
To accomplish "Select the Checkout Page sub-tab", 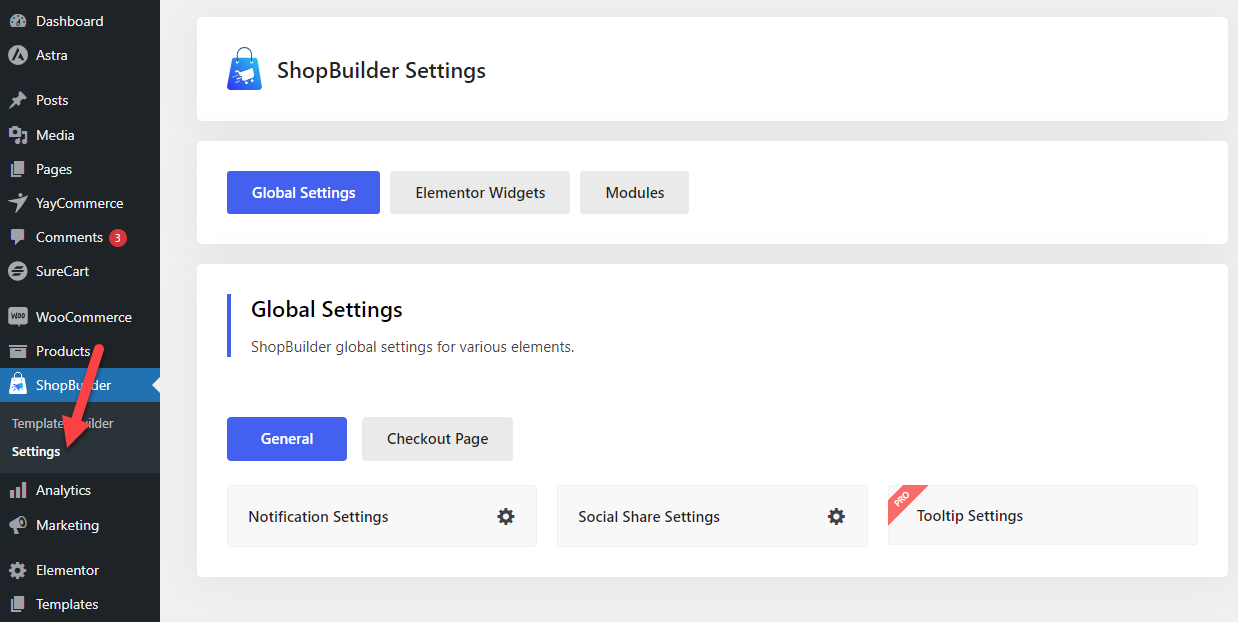I will point(438,439).
